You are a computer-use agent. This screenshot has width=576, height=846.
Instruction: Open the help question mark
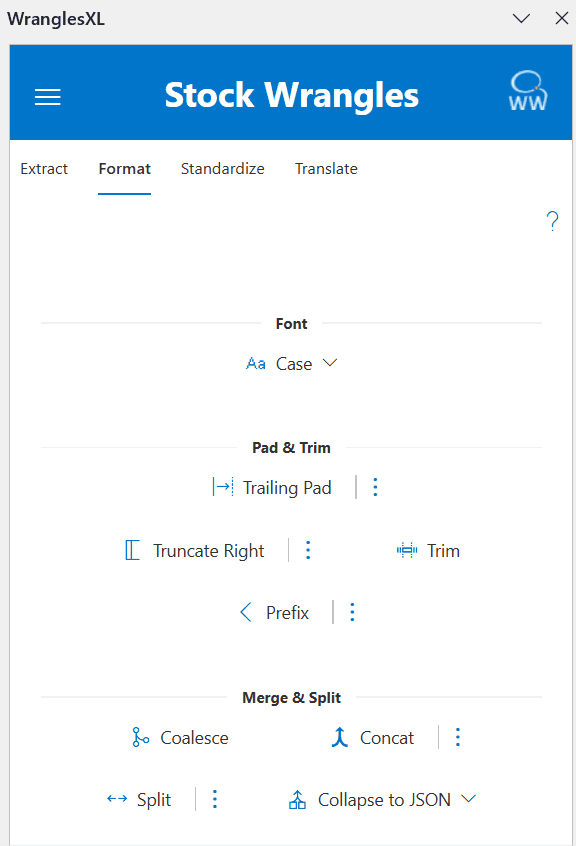tap(553, 220)
